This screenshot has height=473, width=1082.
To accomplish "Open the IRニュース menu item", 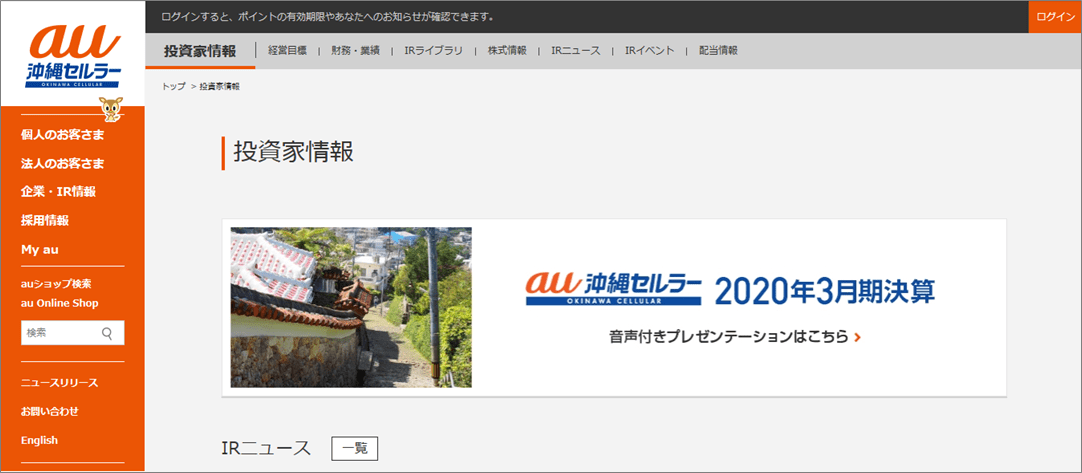I will coord(576,50).
